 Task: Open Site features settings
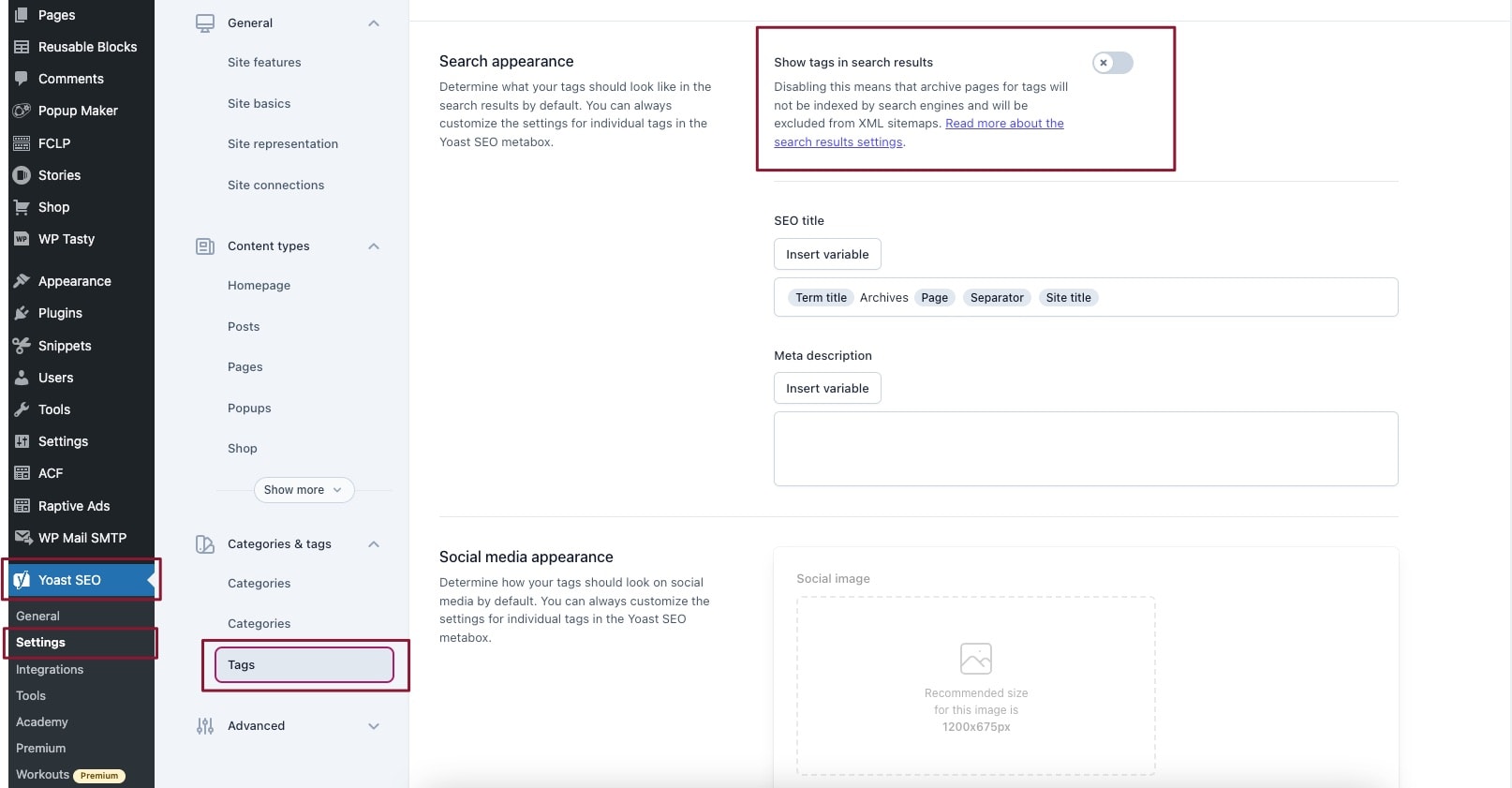(x=264, y=63)
